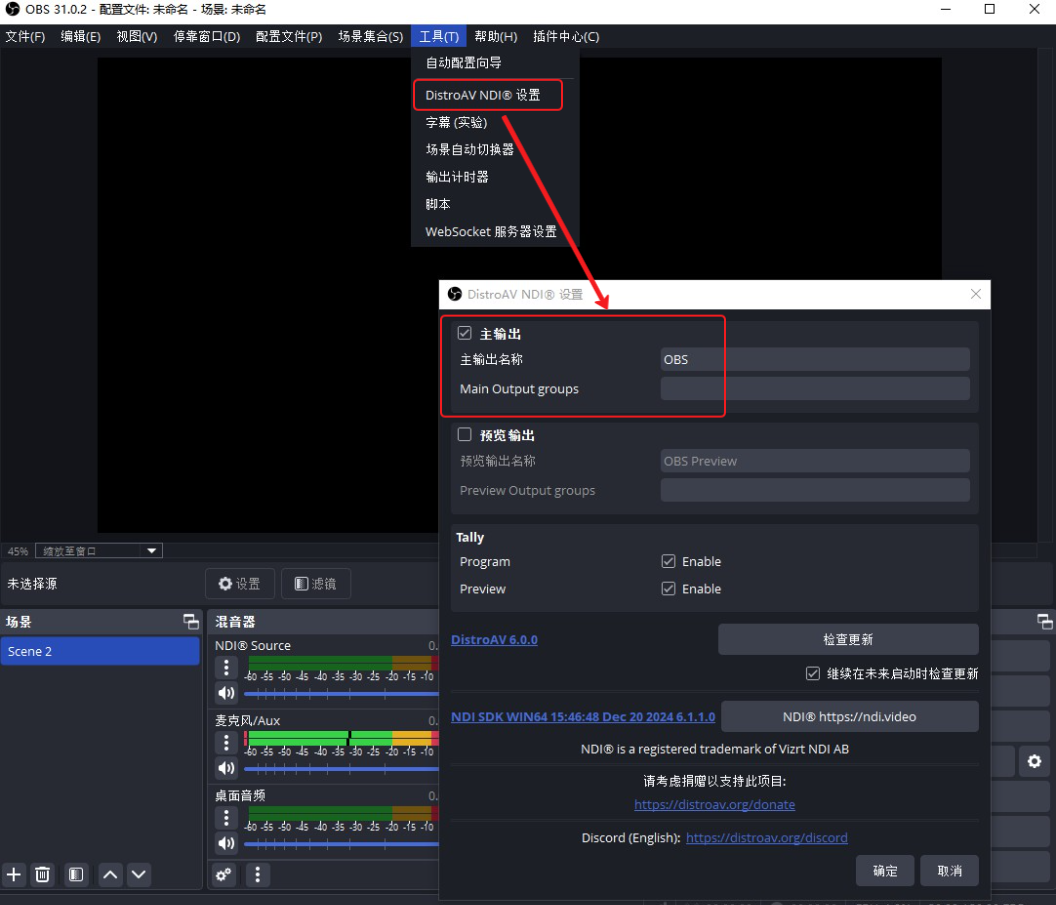Open the 配置文件(P) menu
The height and width of the screenshot is (905, 1056).
pyautogui.click(x=289, y=36)
